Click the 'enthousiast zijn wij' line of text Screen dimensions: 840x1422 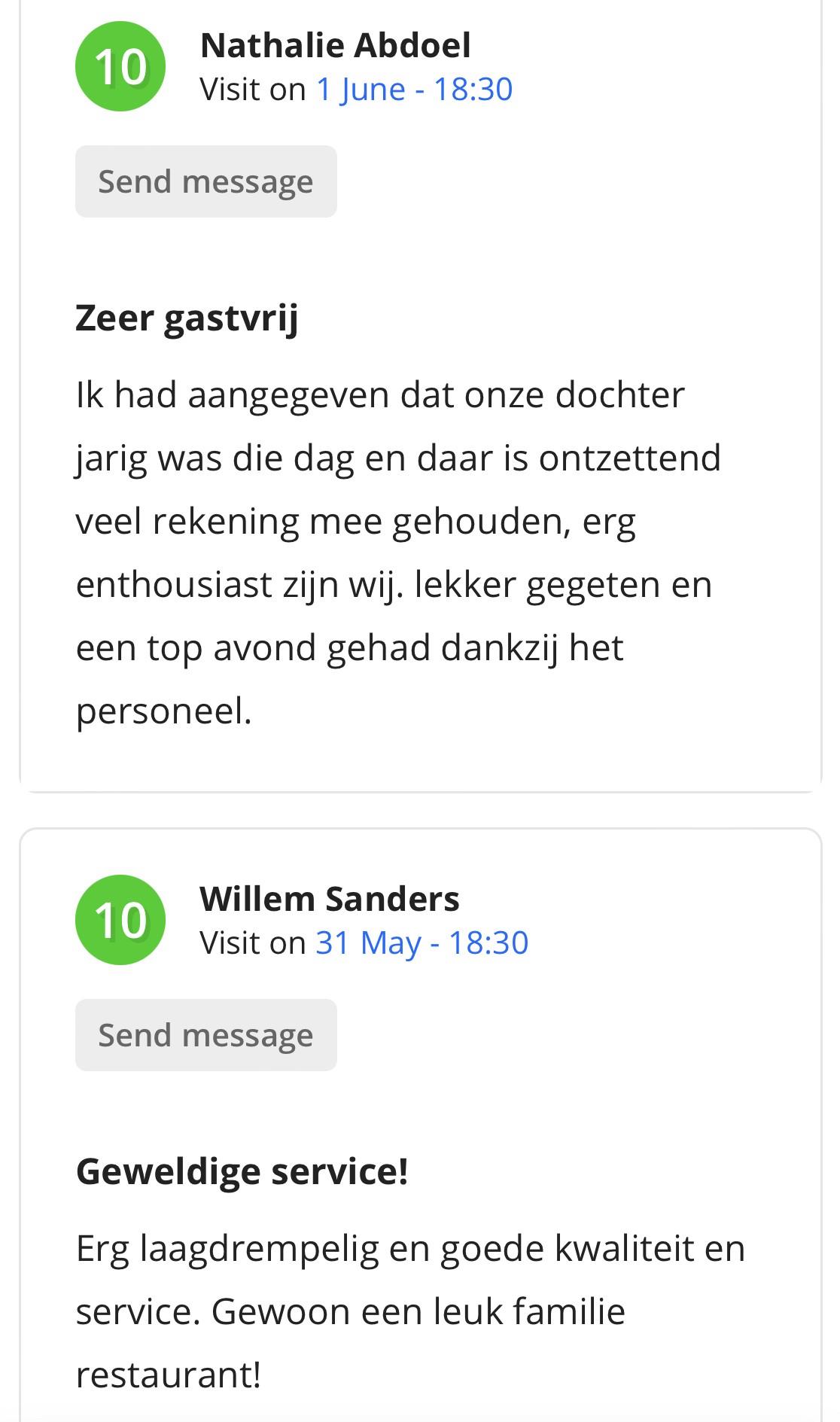394,586
